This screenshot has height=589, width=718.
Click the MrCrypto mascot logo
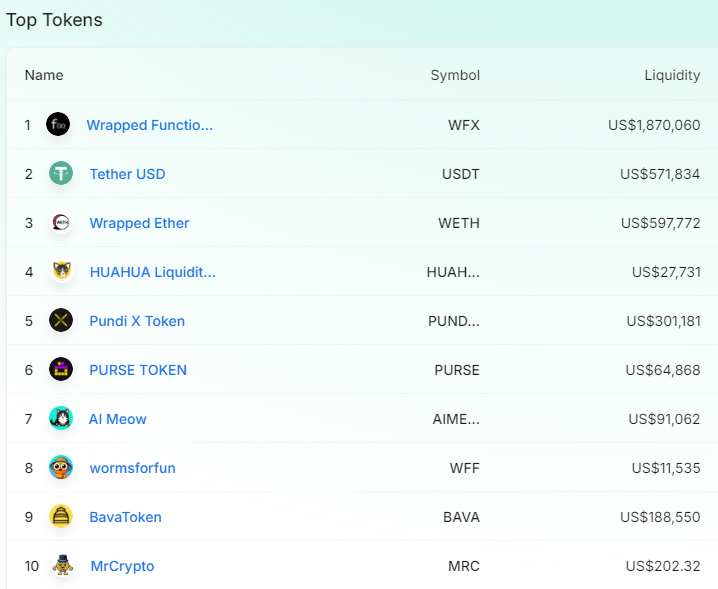click(62, 565)
